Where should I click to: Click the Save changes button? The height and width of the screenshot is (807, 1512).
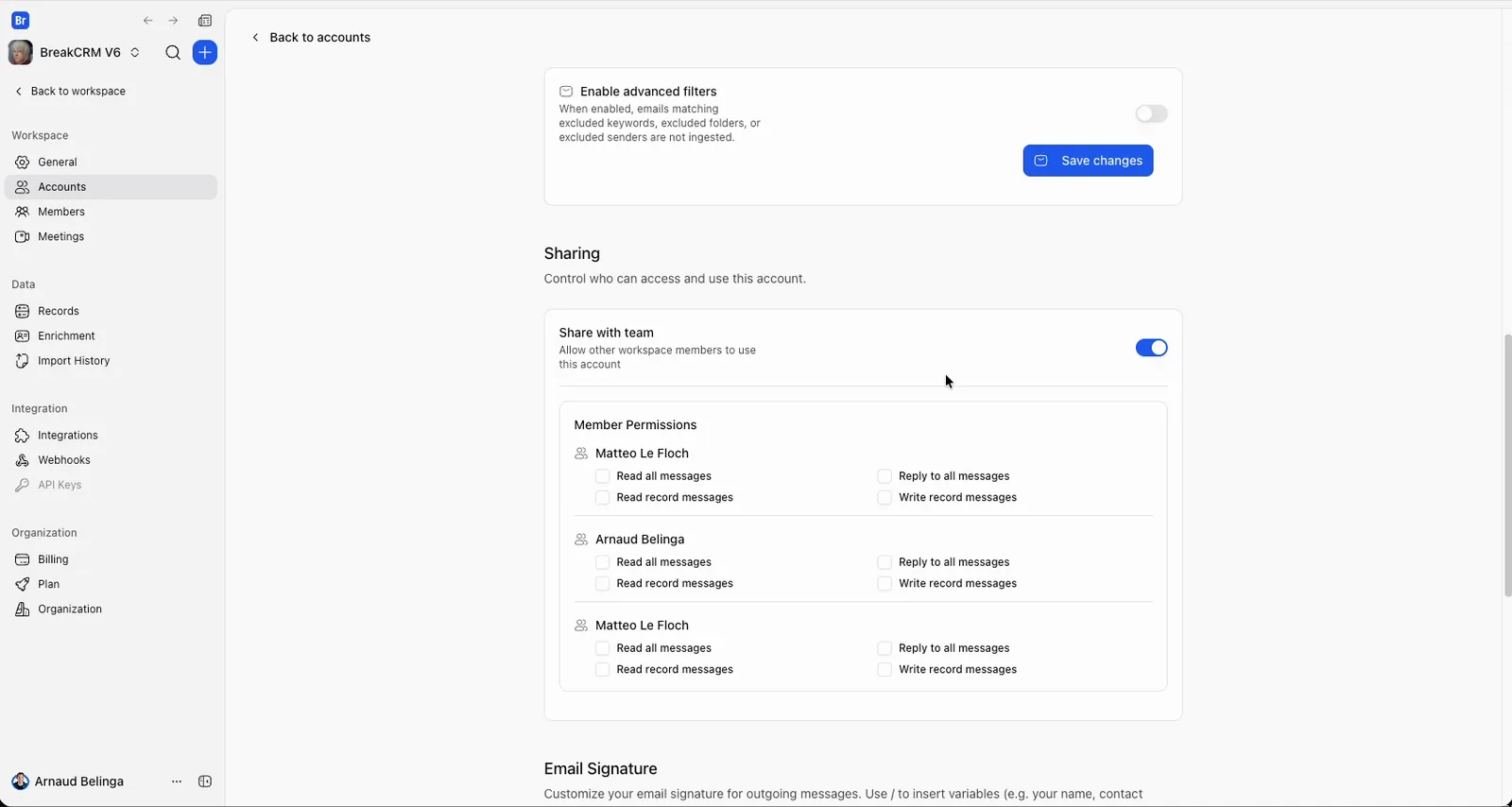(1088, 161)
